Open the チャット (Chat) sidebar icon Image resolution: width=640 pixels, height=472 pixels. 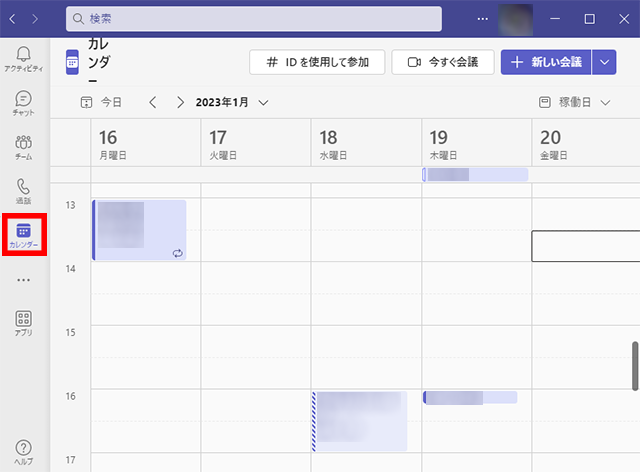[x=24, y=102]
